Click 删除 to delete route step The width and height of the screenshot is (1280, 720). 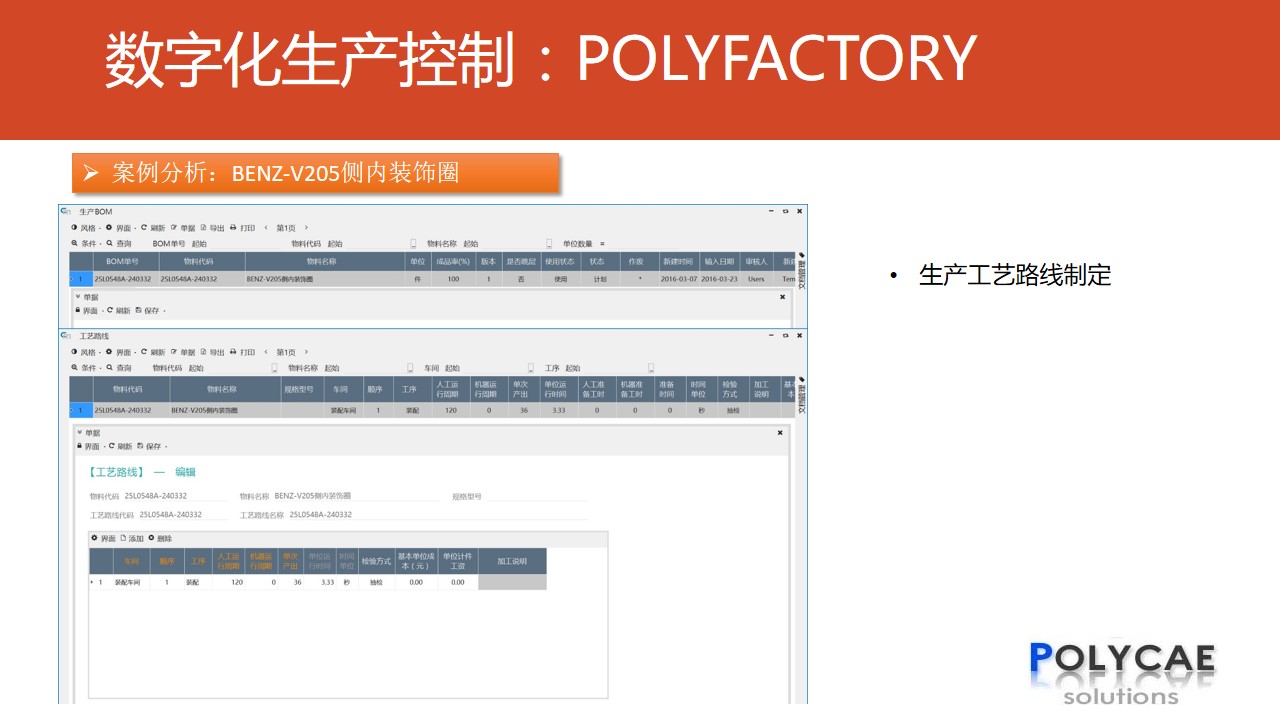coord(160,538)
